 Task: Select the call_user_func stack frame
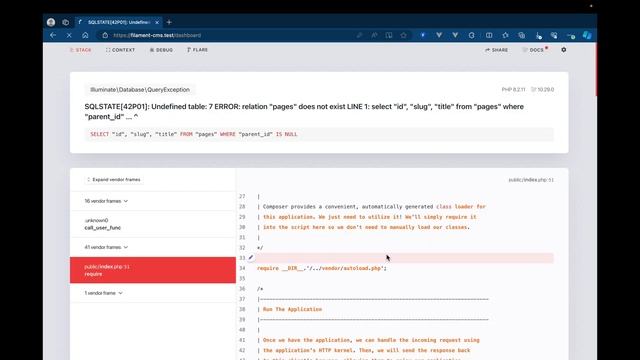coord(153,224)
